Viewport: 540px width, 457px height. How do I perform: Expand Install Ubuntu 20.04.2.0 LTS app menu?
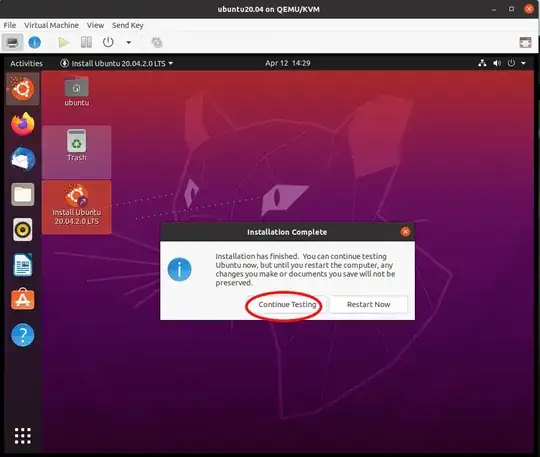click(x=117, y=63)
